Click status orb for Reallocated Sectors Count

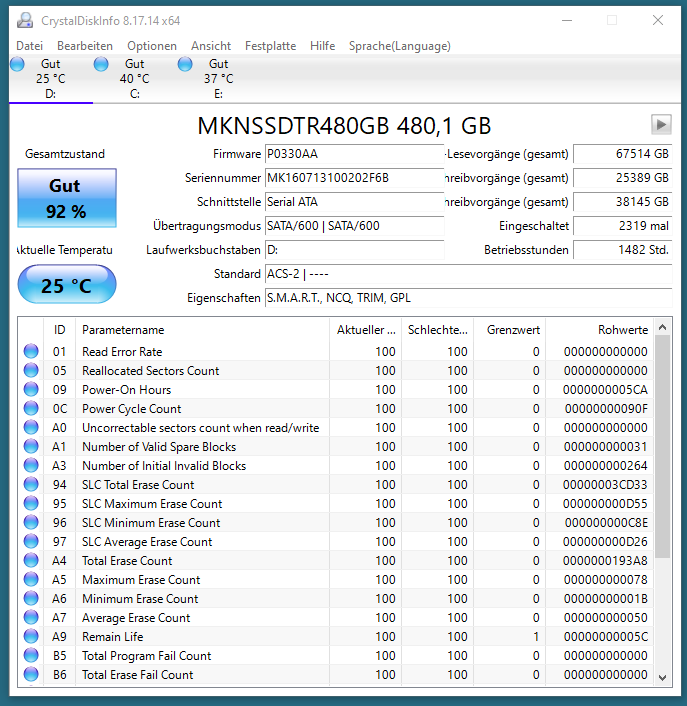coord(31,370)
